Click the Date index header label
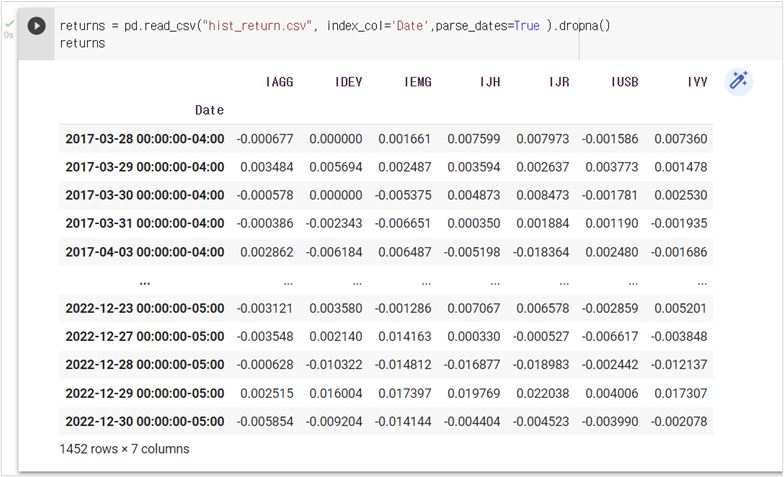 208,110
